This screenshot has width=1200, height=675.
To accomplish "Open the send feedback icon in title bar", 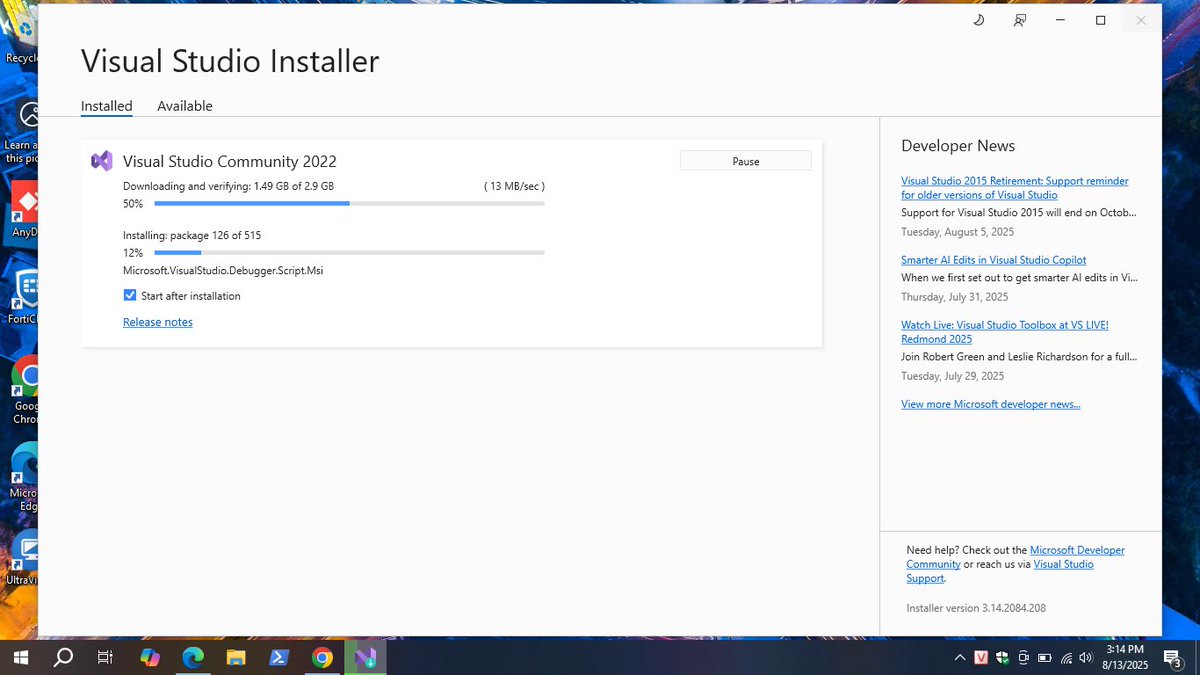I will (1019, 20).
